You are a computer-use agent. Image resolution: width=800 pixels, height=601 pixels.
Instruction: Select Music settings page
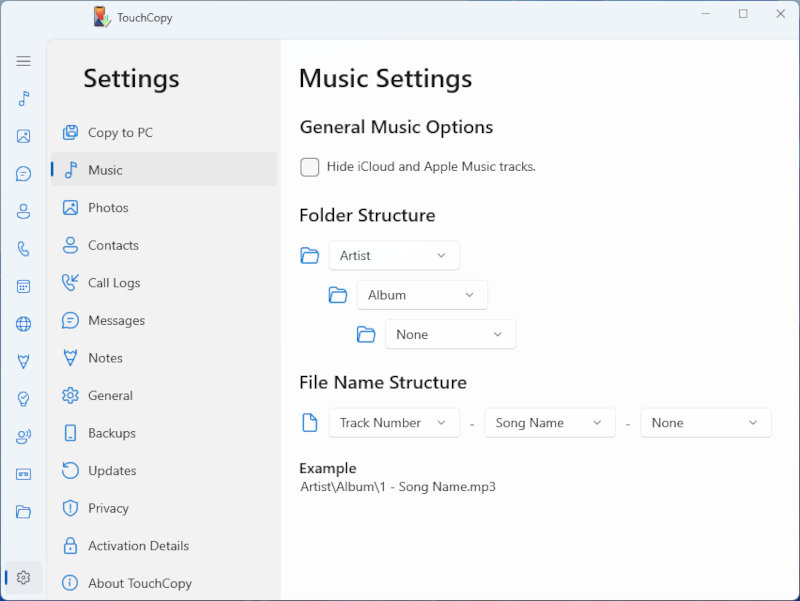pos(164,169)
